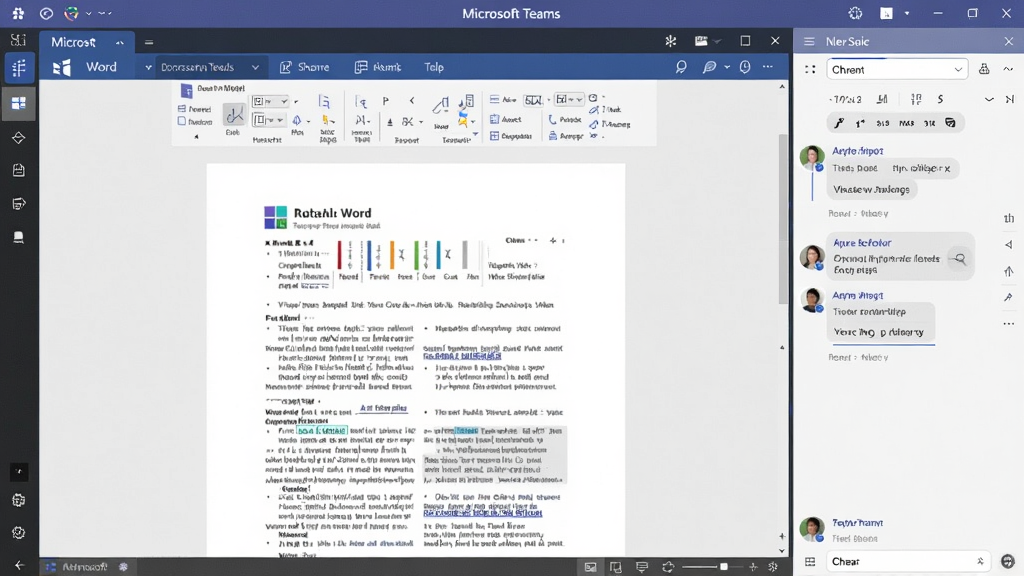Screen dimensions: 1024x576
Task: Open the Aeyte Arpot sender name
Action: pos(857,151)
